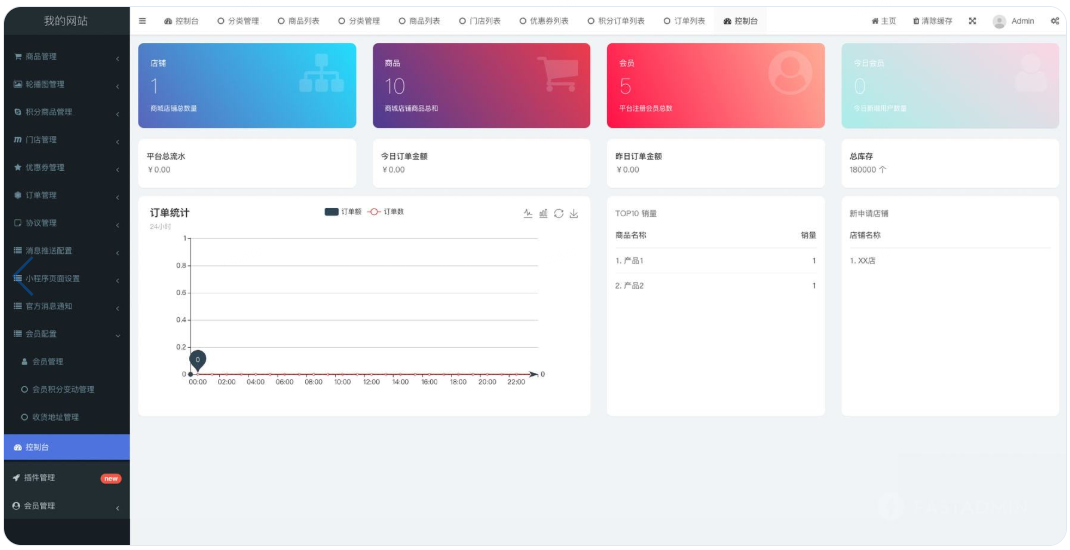The image size is (1070, 550).
Task: Collapse the 会员配置 sidebar menu
Action: [x=65, y=334]
